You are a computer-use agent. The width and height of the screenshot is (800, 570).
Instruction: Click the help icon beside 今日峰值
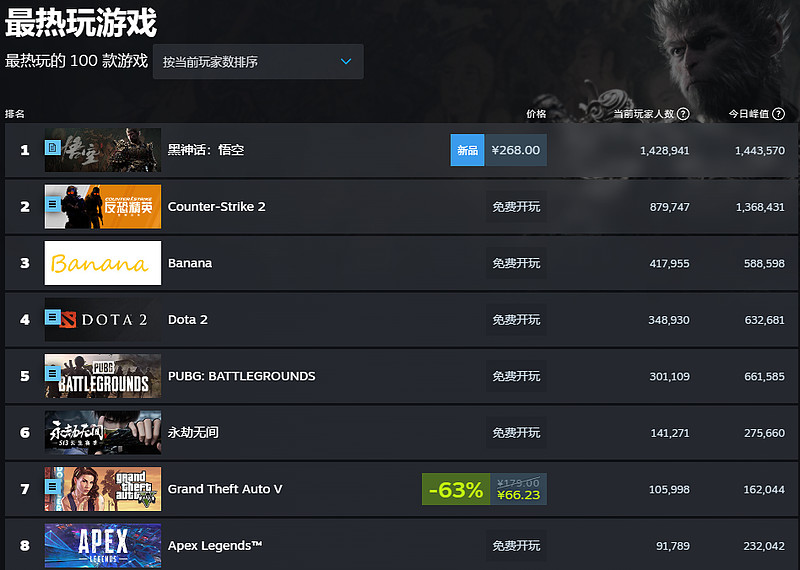pos(778,114)
